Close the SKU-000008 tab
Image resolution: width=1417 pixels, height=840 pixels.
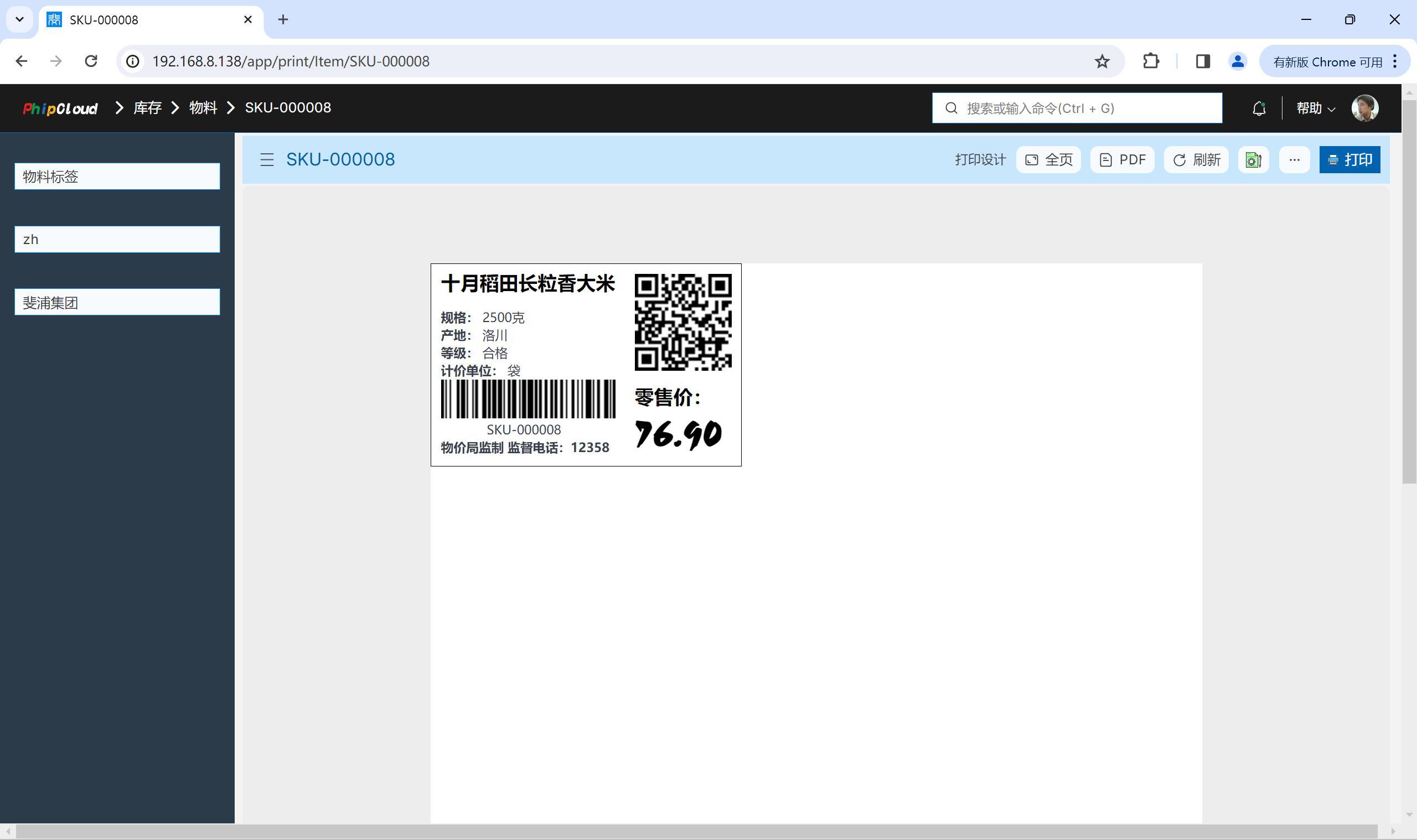(247, 20)
